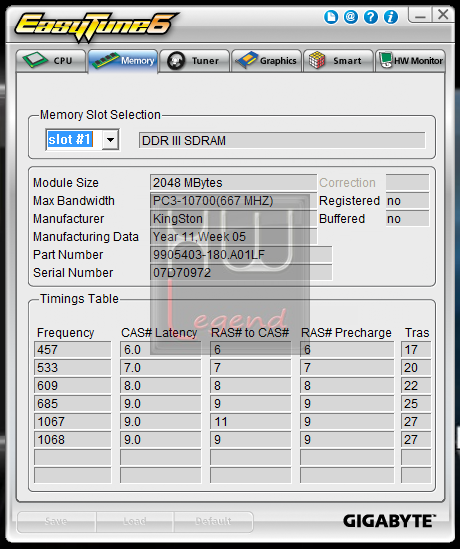Open help with the question mark icon
Viewport: 460px width, 549px height.
[x=371, y=17]
